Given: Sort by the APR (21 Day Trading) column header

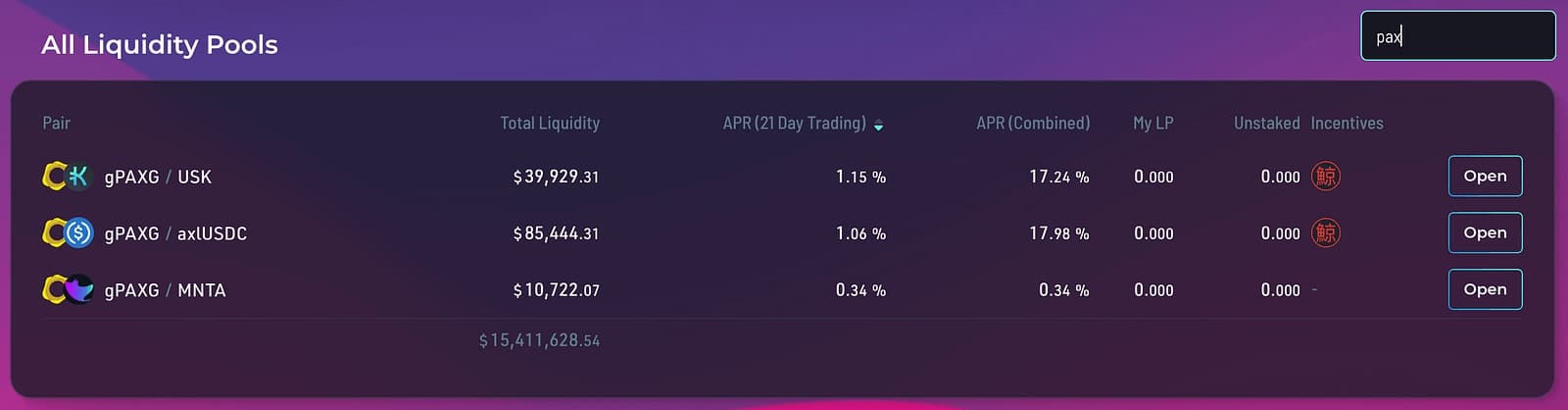Looking at the screenshot, I should coord(794,123).
